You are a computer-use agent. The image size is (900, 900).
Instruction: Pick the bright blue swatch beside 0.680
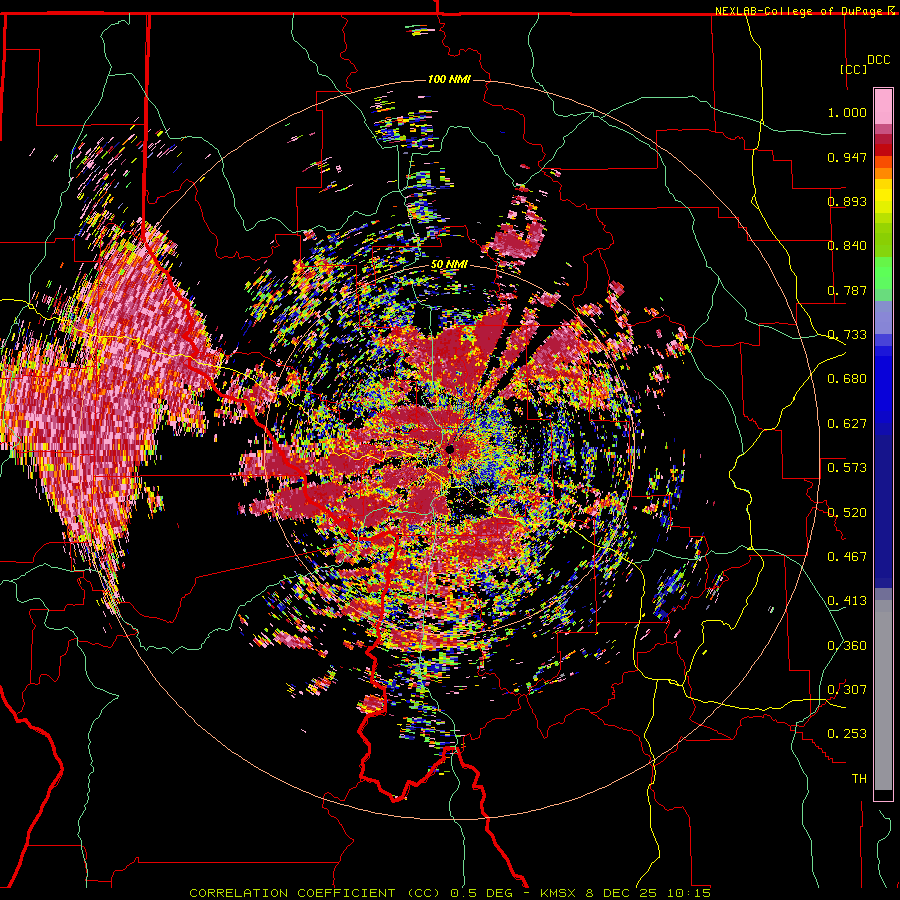pos(883,385)
